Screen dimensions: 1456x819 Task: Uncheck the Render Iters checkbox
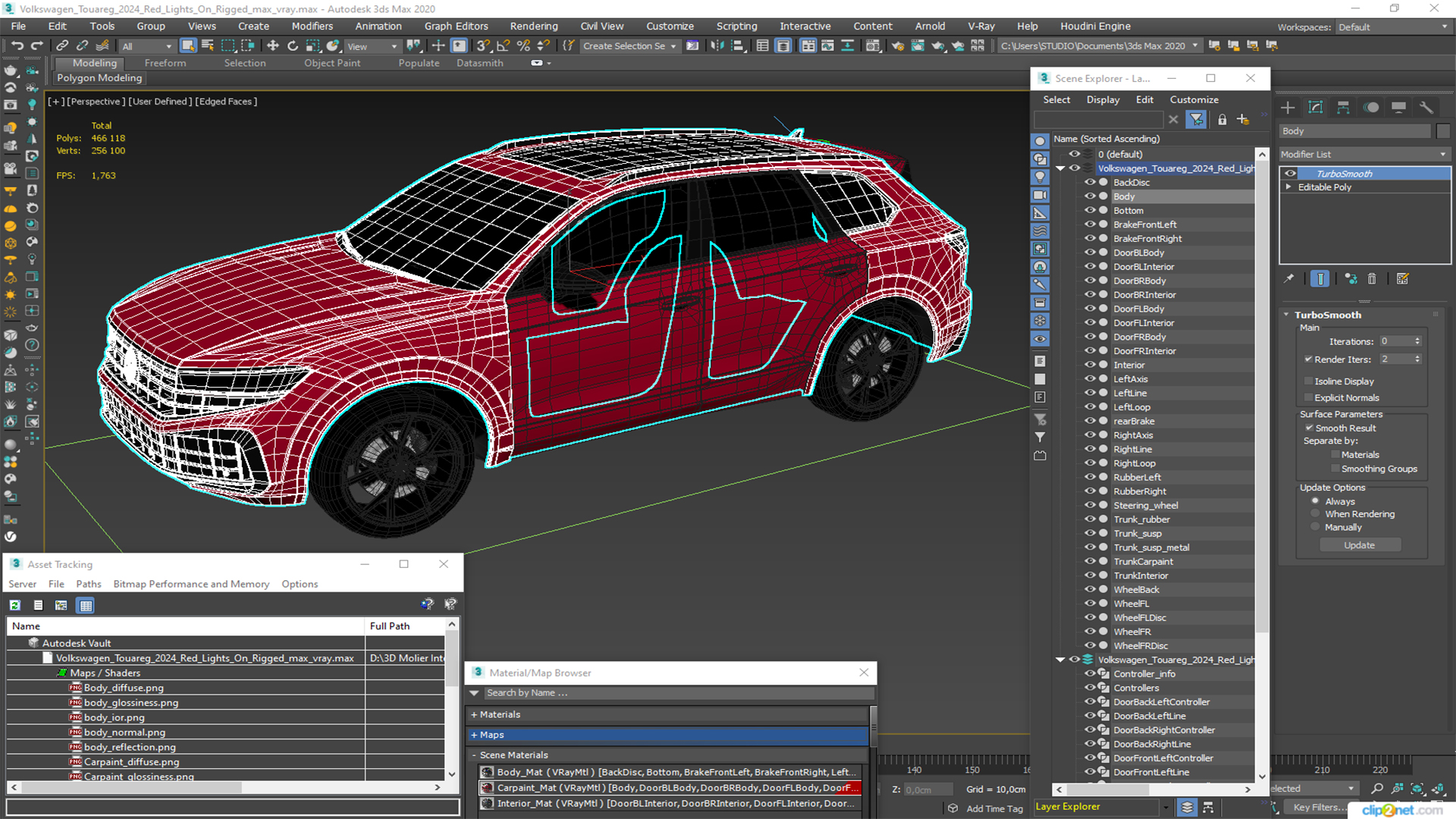(x=1308, y=359)
